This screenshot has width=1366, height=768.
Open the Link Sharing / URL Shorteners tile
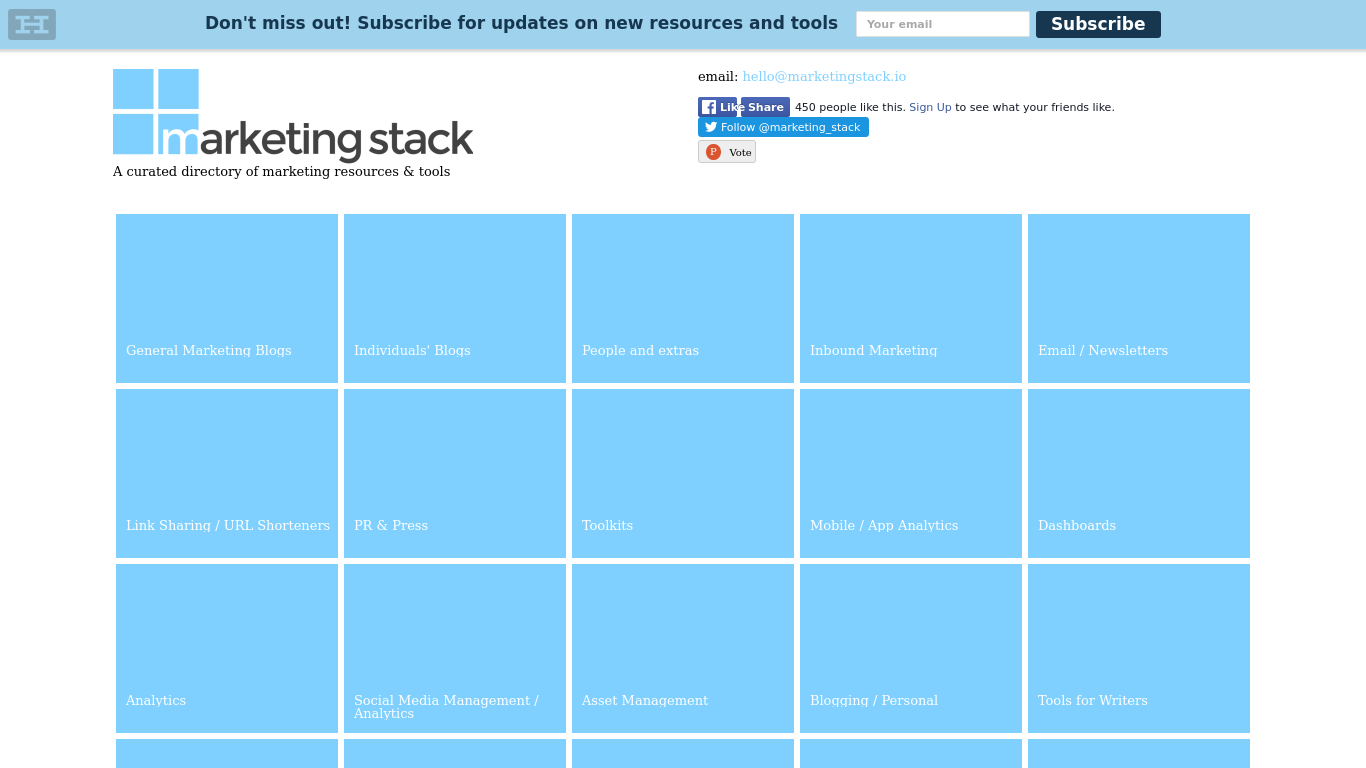(226, 473)
